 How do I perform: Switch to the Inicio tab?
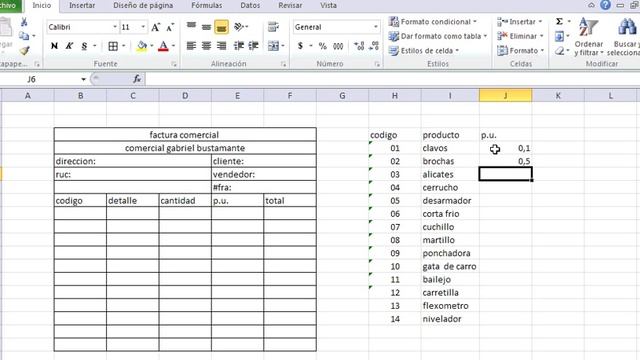[x=42, y=5]
